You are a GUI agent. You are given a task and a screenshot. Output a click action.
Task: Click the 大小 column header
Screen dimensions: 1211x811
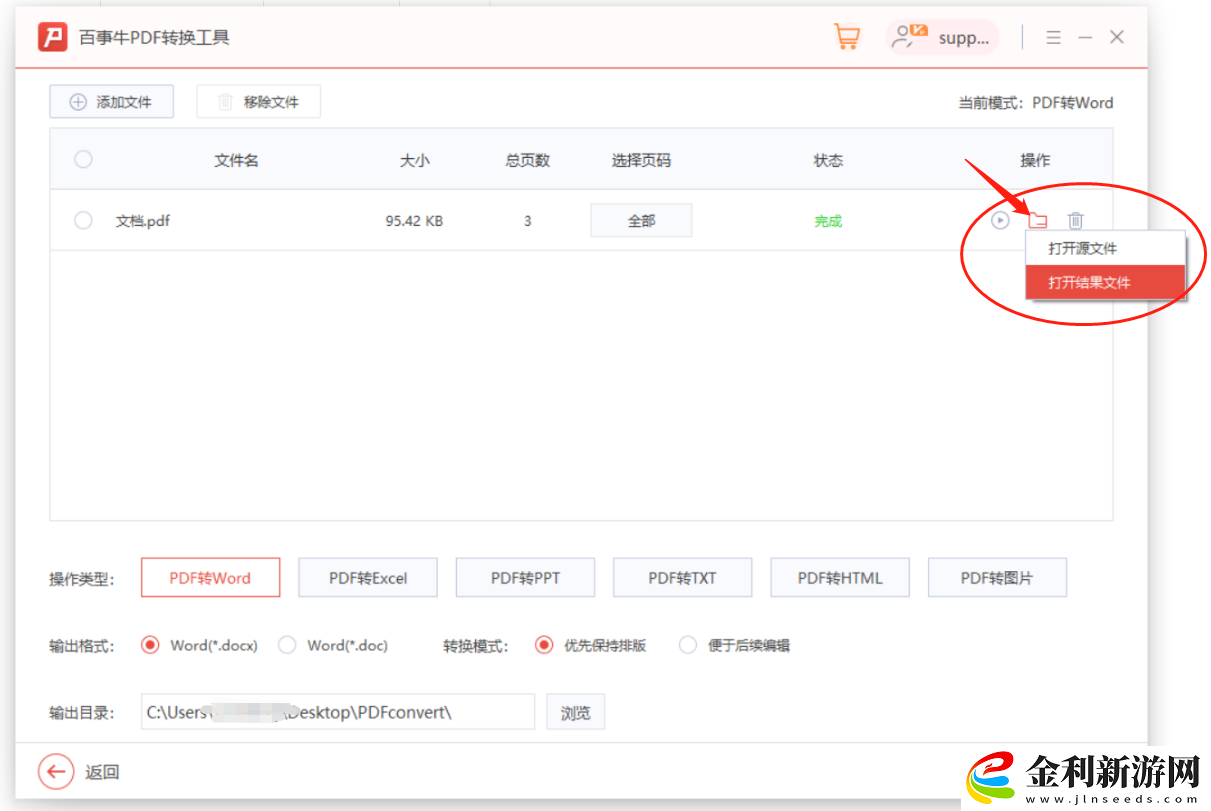tap(415, 160)
